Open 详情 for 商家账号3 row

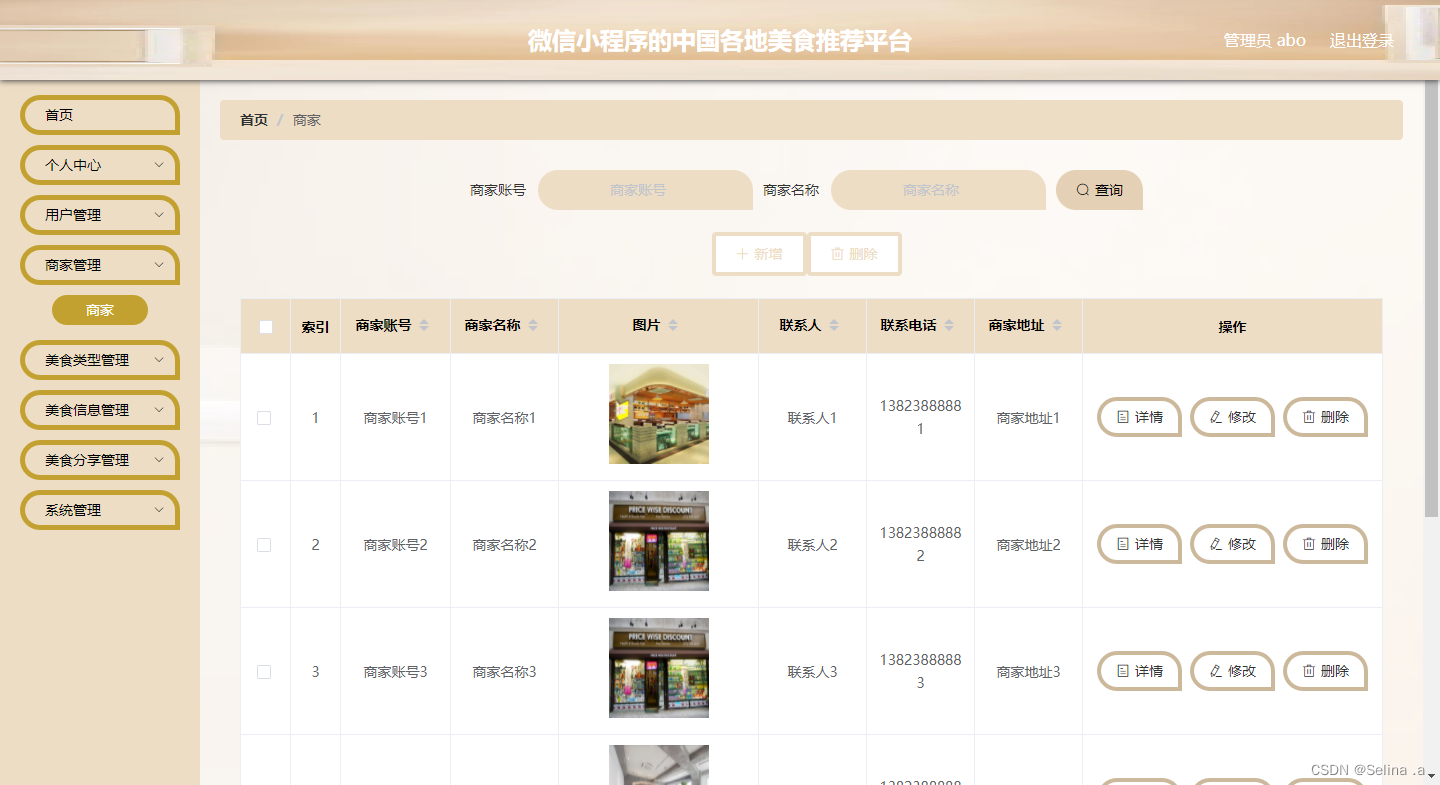[1139, 671]
